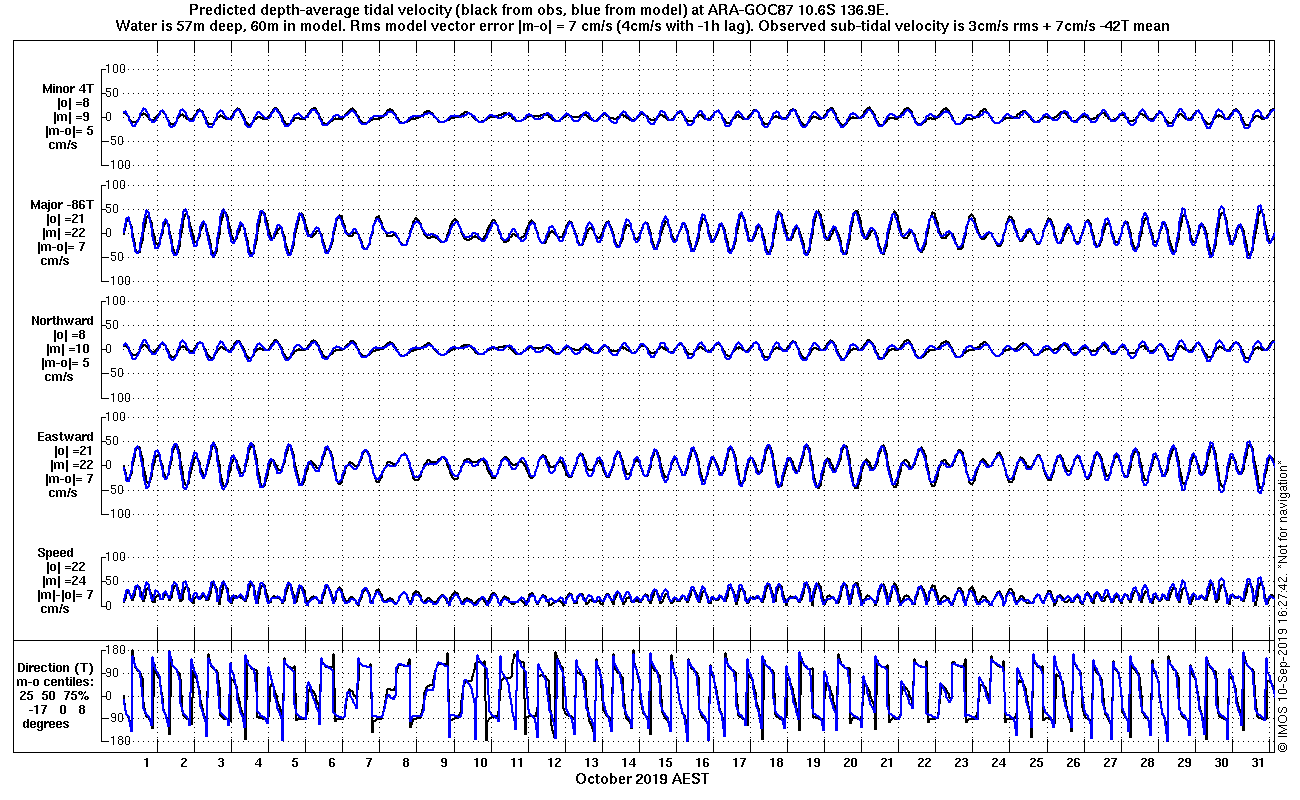Click day '13' on the date axis

tap(591, 763)
